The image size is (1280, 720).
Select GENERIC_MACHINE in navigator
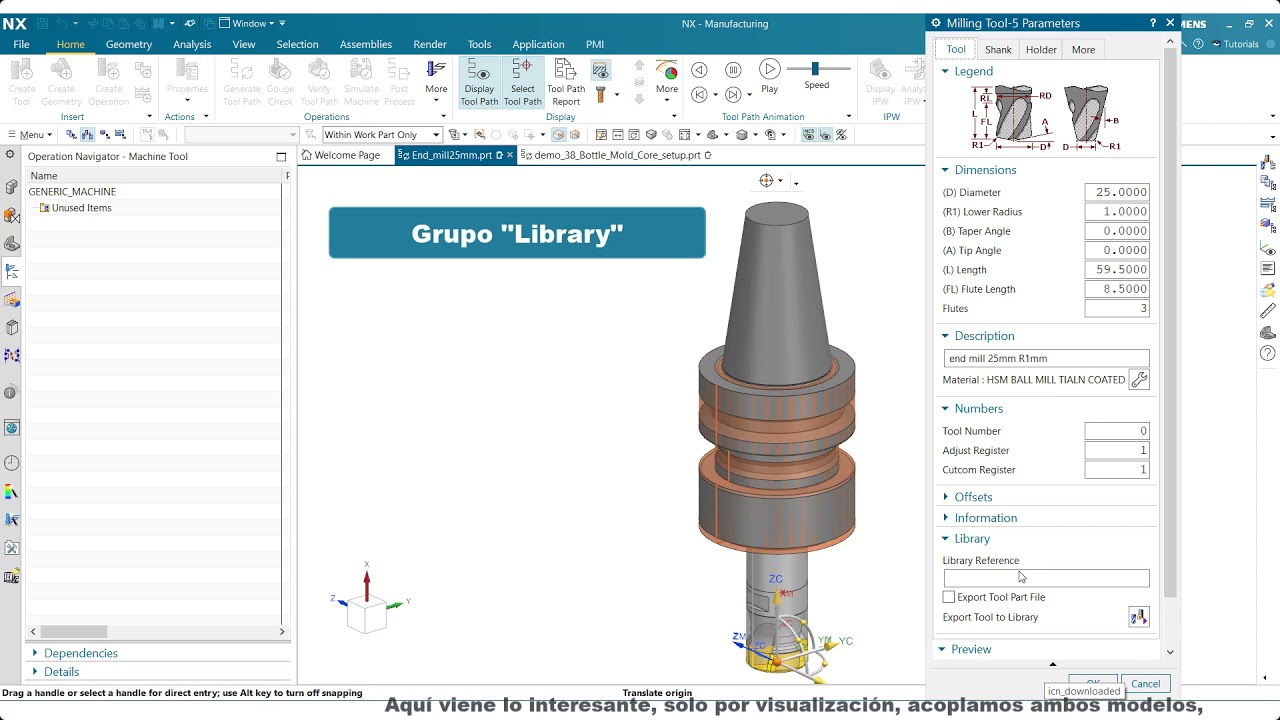(72, 192)
